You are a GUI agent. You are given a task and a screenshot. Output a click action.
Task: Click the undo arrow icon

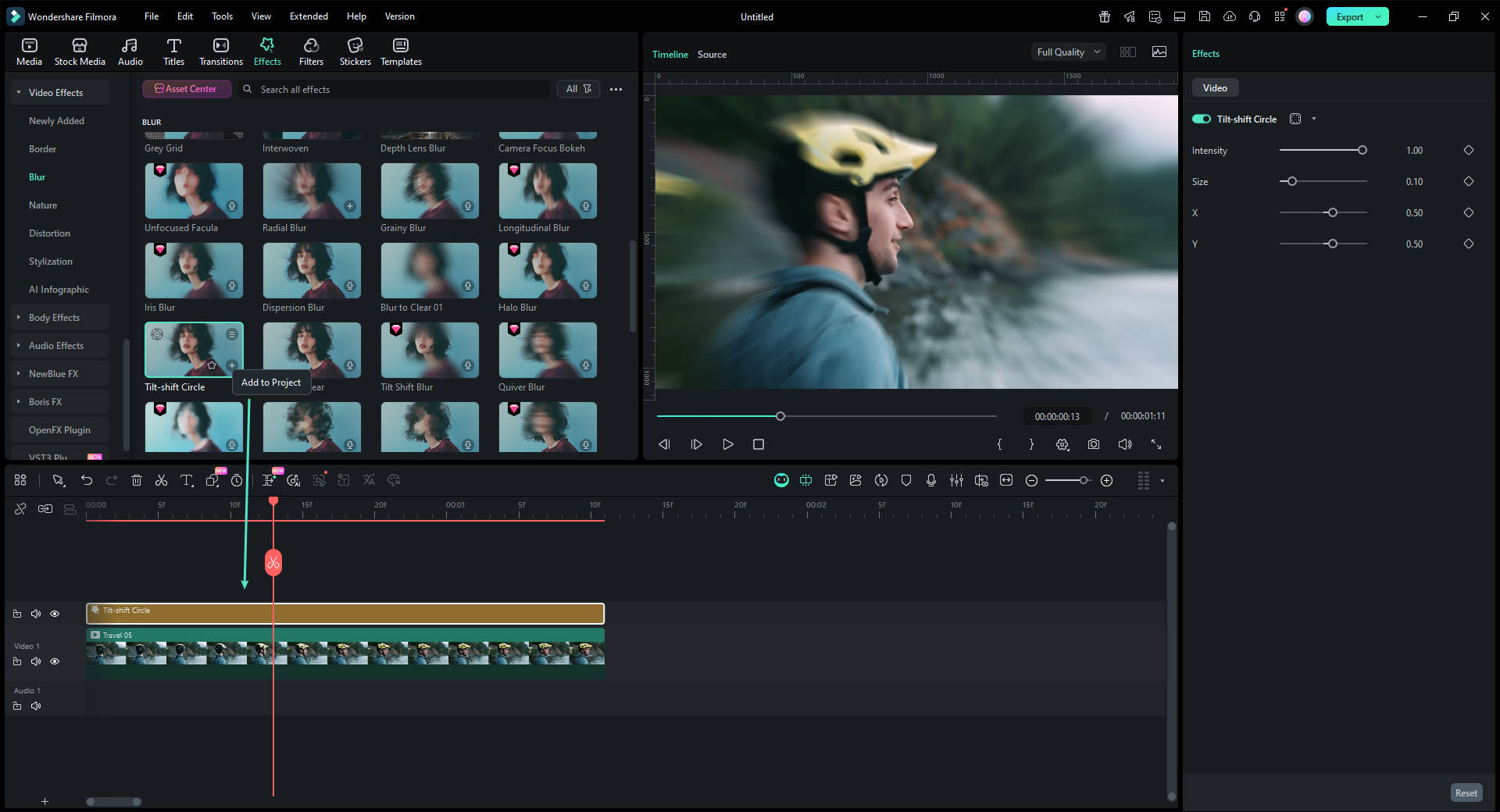[87, 480]
